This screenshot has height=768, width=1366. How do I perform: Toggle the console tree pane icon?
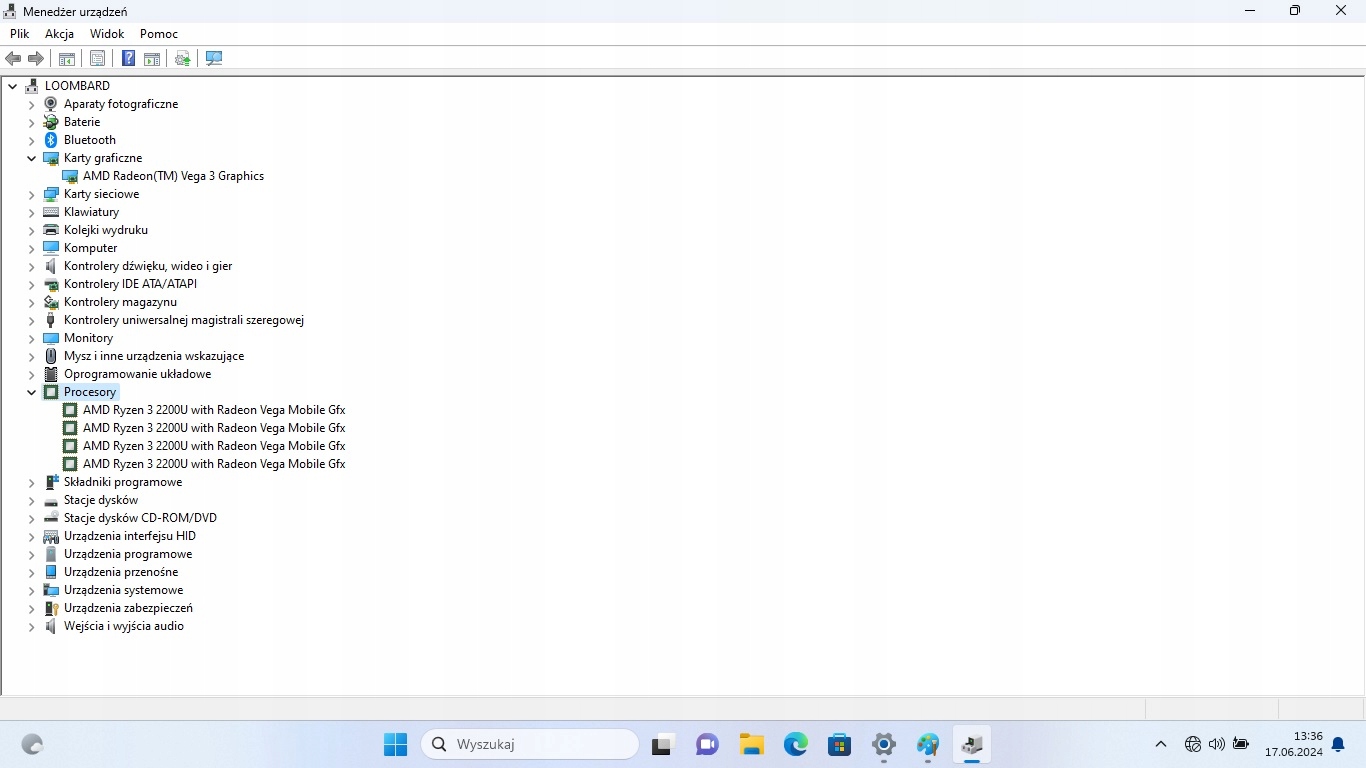click(67, 59)
